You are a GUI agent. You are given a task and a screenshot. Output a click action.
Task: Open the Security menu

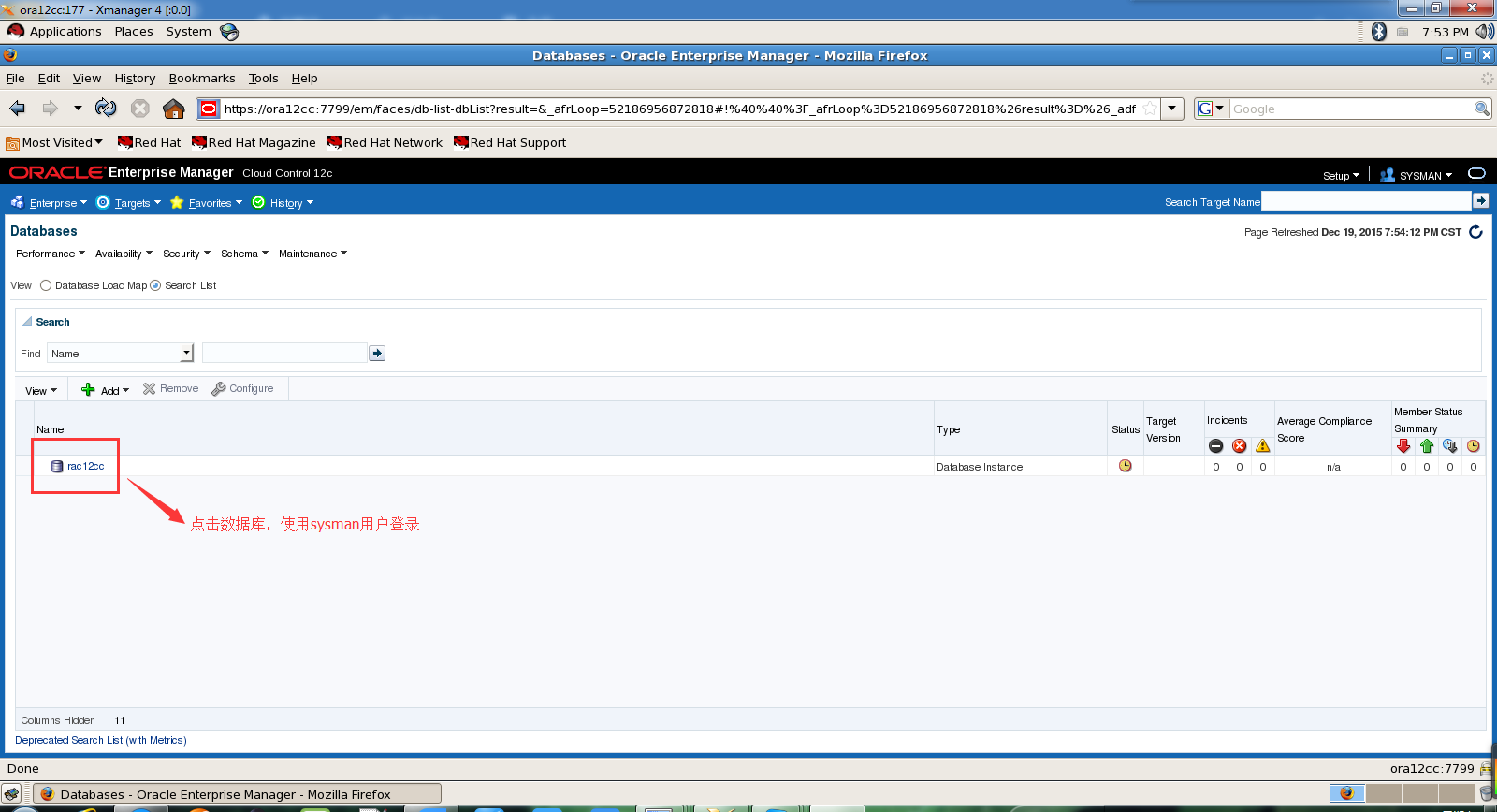click(186, 254)
